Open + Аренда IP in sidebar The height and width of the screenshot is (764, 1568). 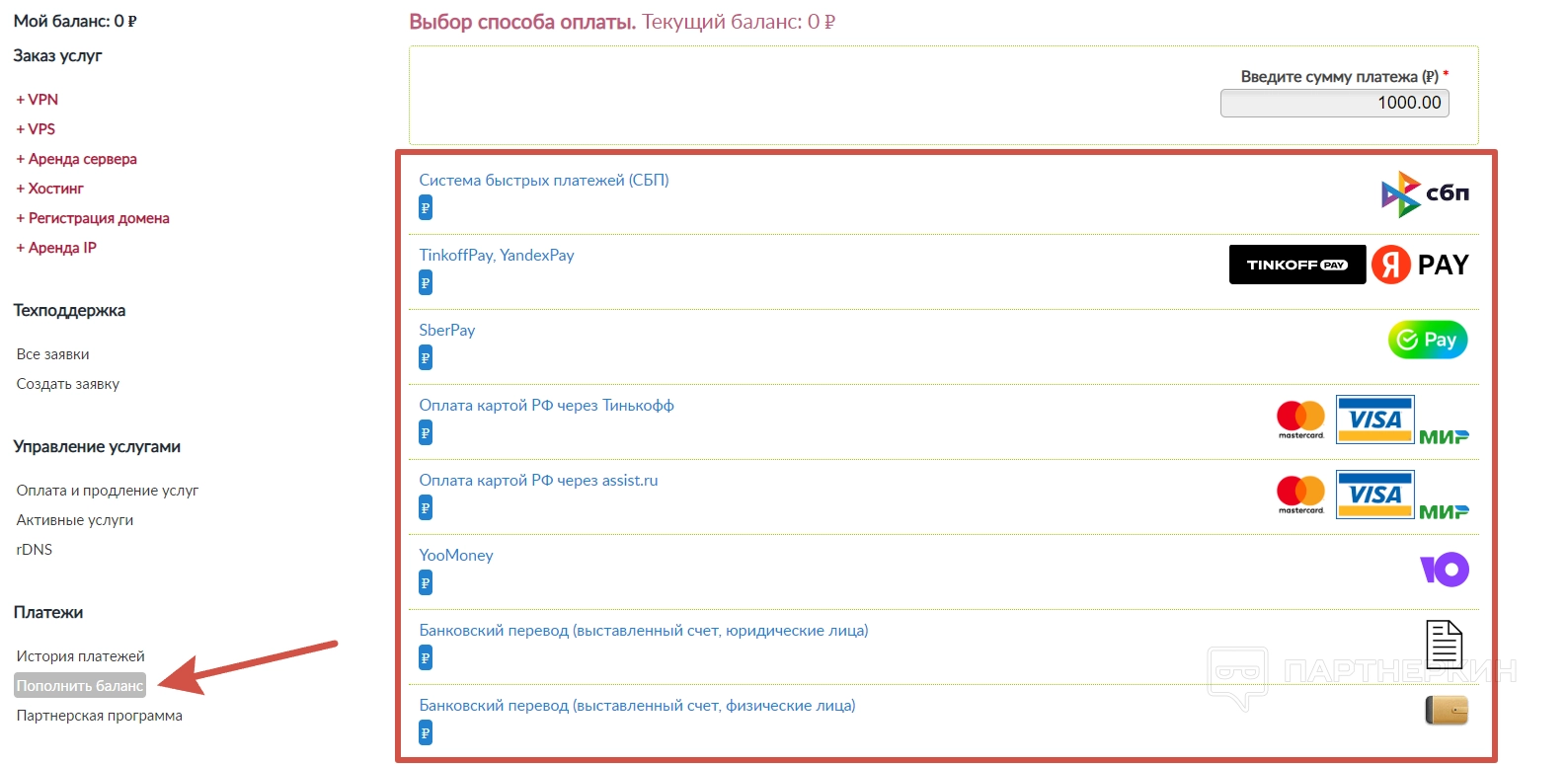pos(56,248)
